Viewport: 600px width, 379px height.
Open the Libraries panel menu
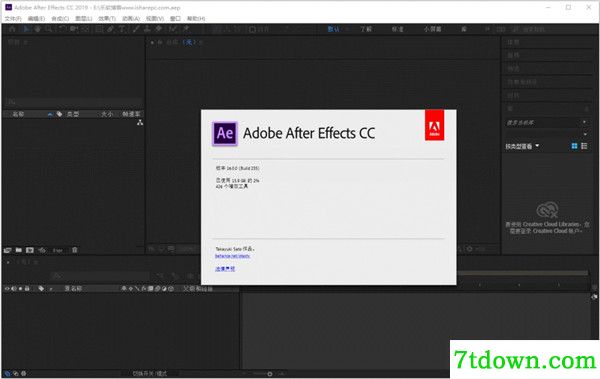587,109
